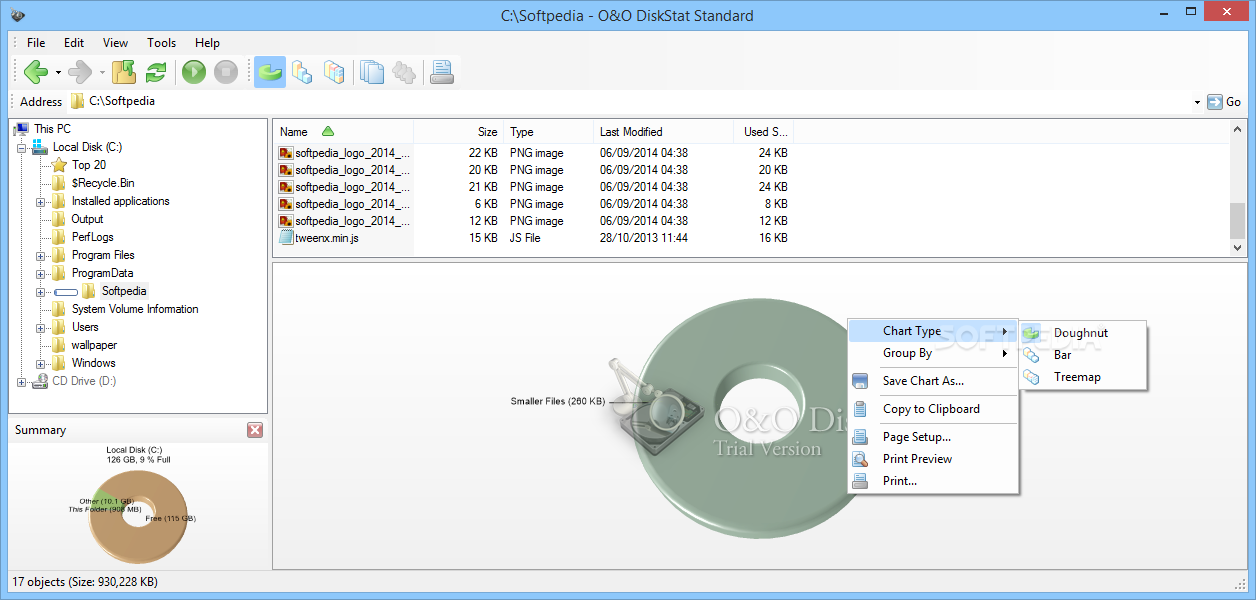Open the View menu
Image resolution: width=1256 pixels, height=600 pixels.
tap(115, 43)
